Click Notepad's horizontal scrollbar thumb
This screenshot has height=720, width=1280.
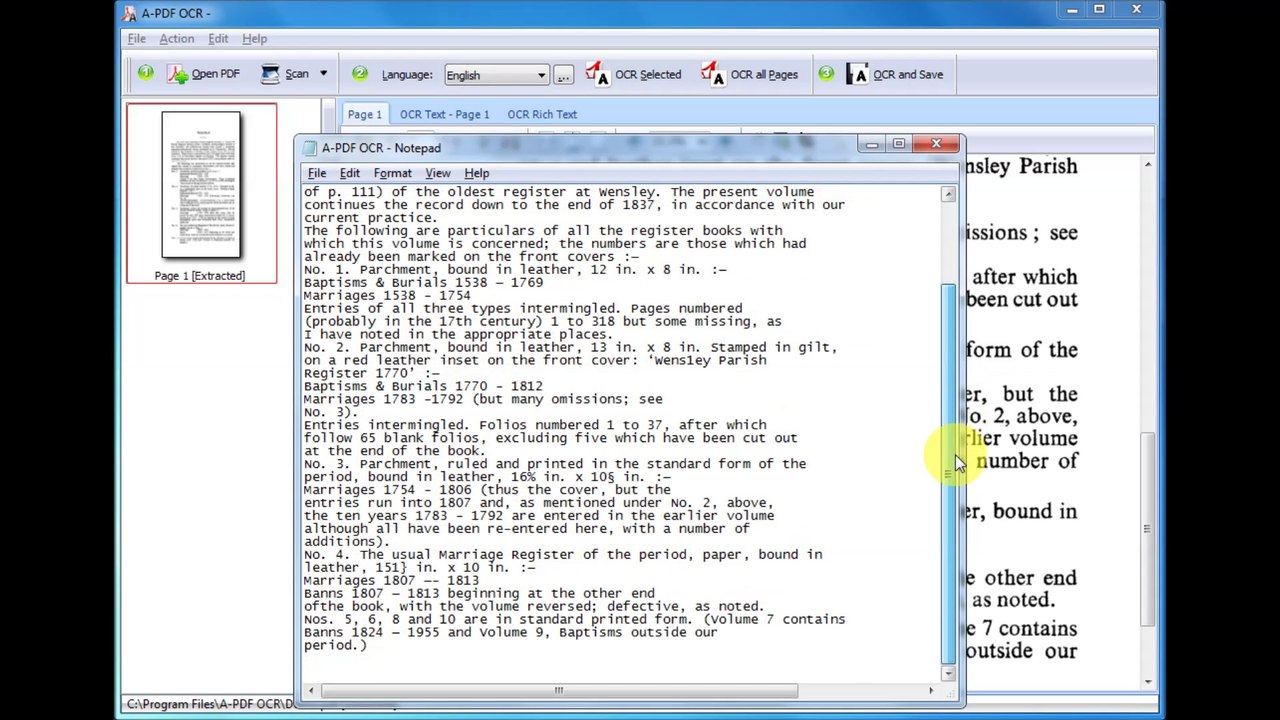click(559, 690)
